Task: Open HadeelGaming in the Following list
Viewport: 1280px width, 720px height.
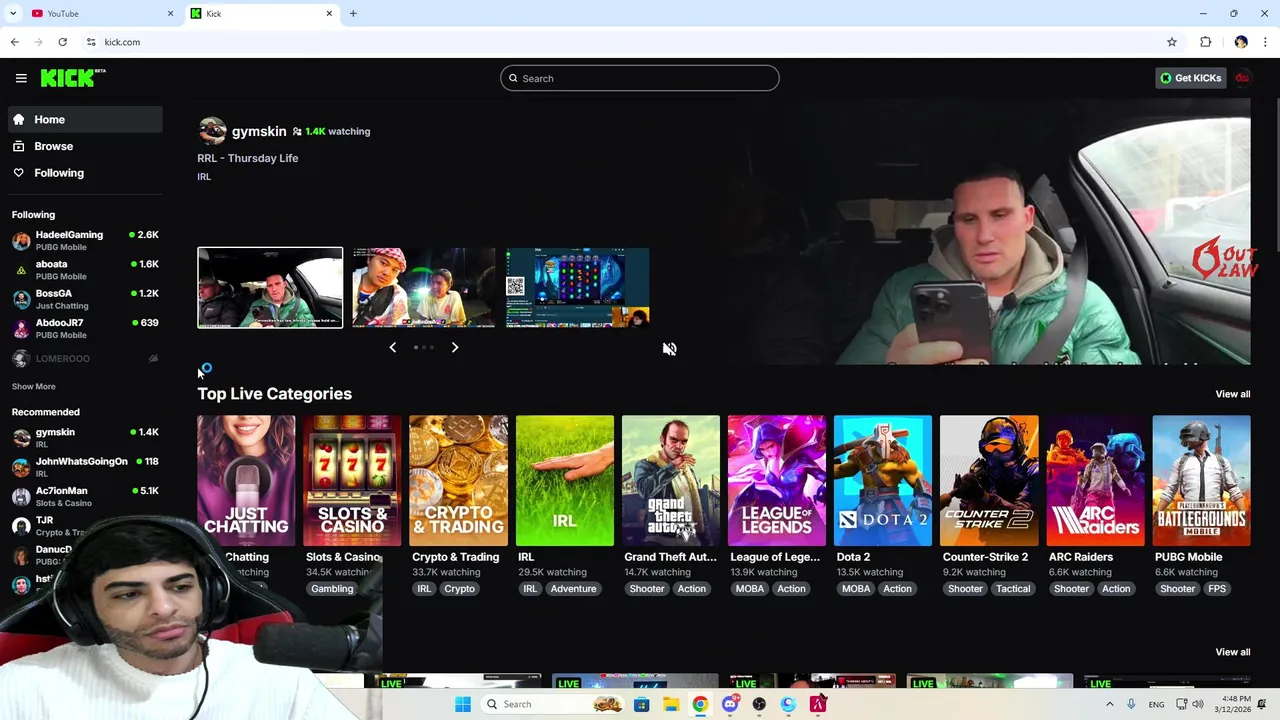Action: tap(85, 240)
